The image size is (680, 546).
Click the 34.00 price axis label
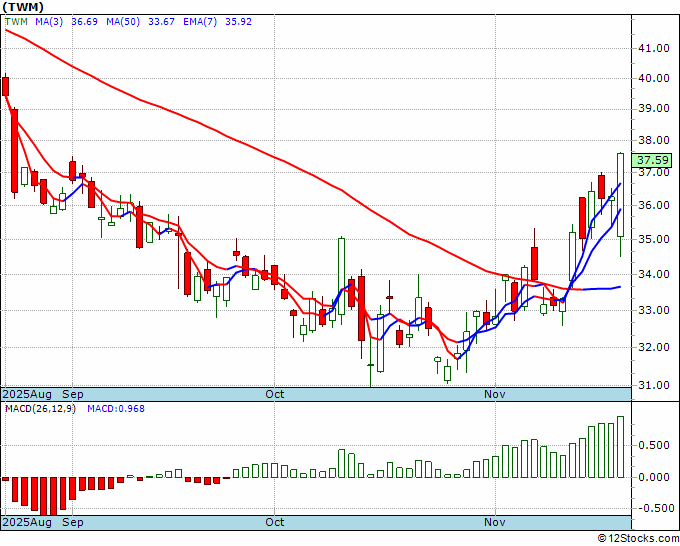click(654, 274)
